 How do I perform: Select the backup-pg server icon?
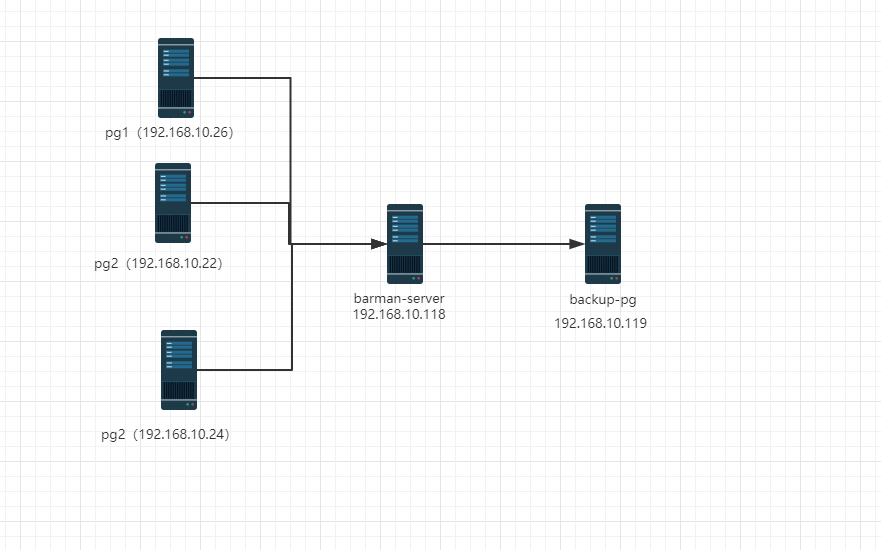603,244
